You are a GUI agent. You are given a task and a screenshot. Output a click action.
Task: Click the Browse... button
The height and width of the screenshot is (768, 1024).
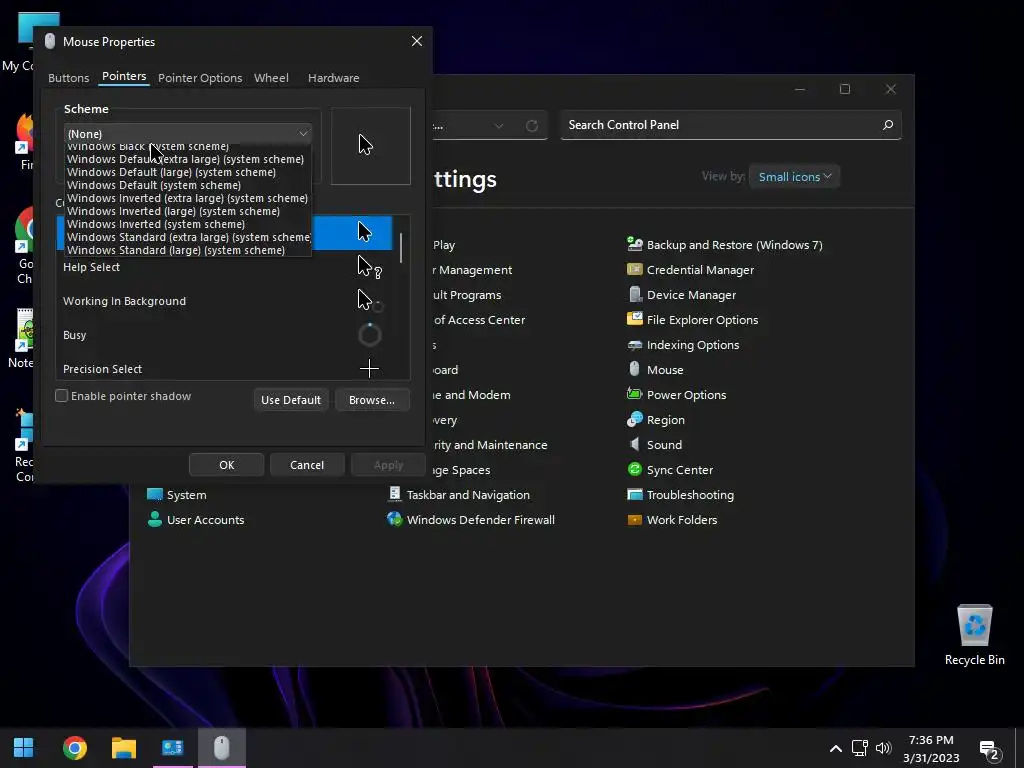372,400
